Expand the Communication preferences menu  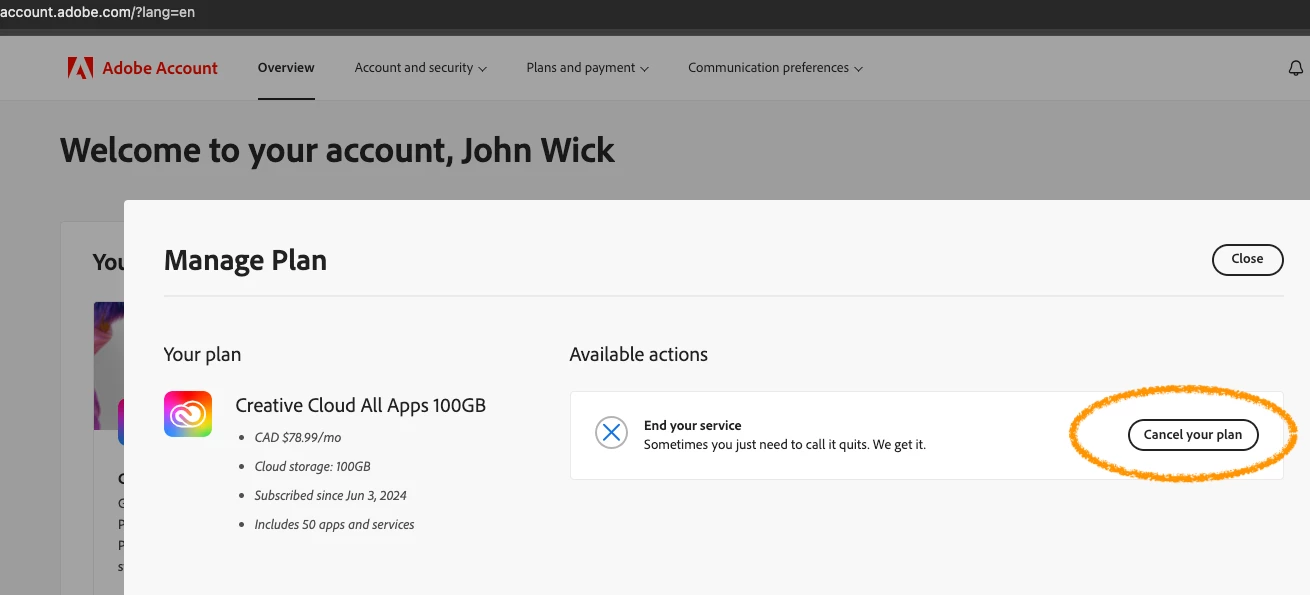[x=775, y=68]
